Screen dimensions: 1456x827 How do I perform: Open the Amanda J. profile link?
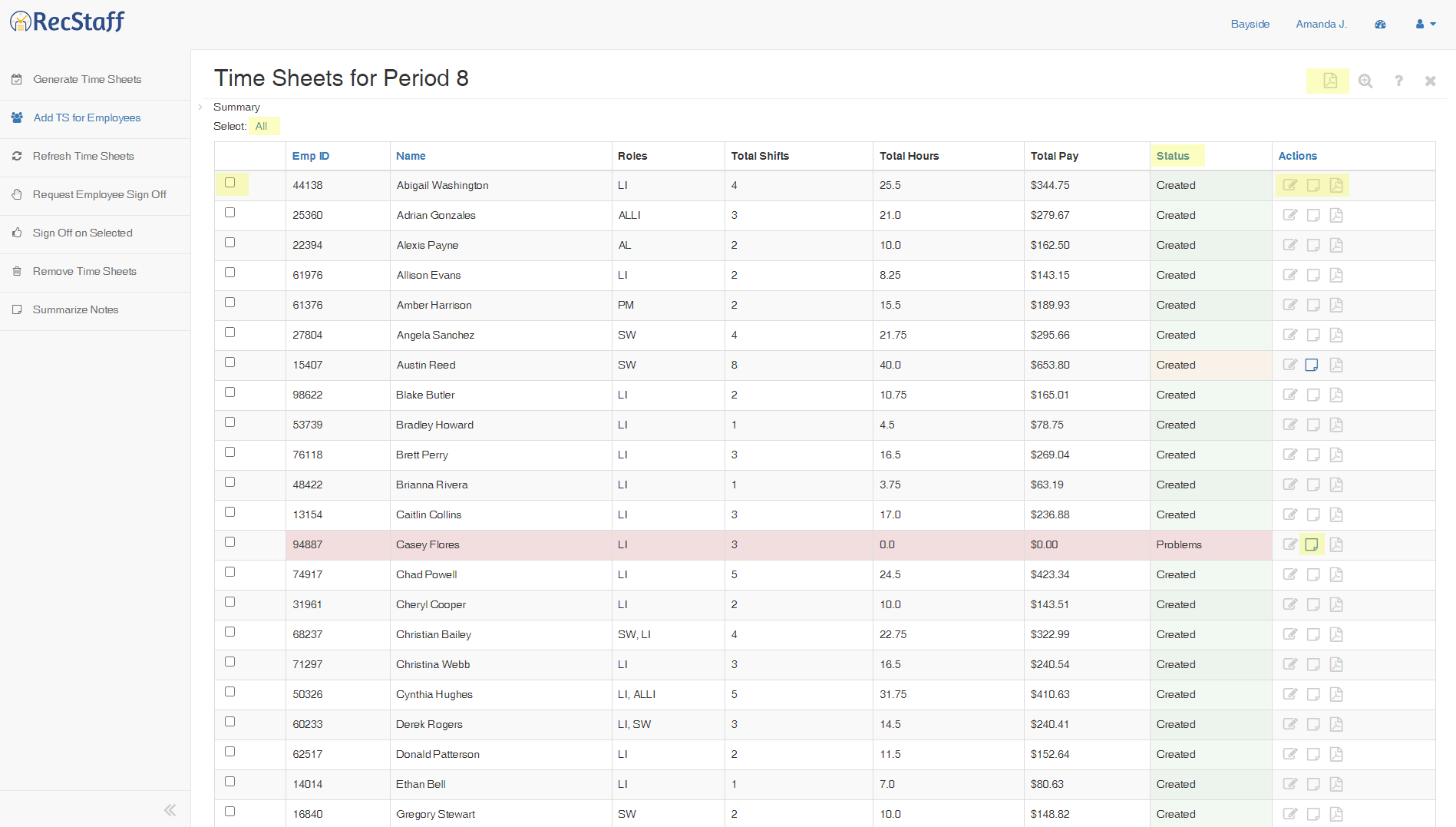[1321, 24]
